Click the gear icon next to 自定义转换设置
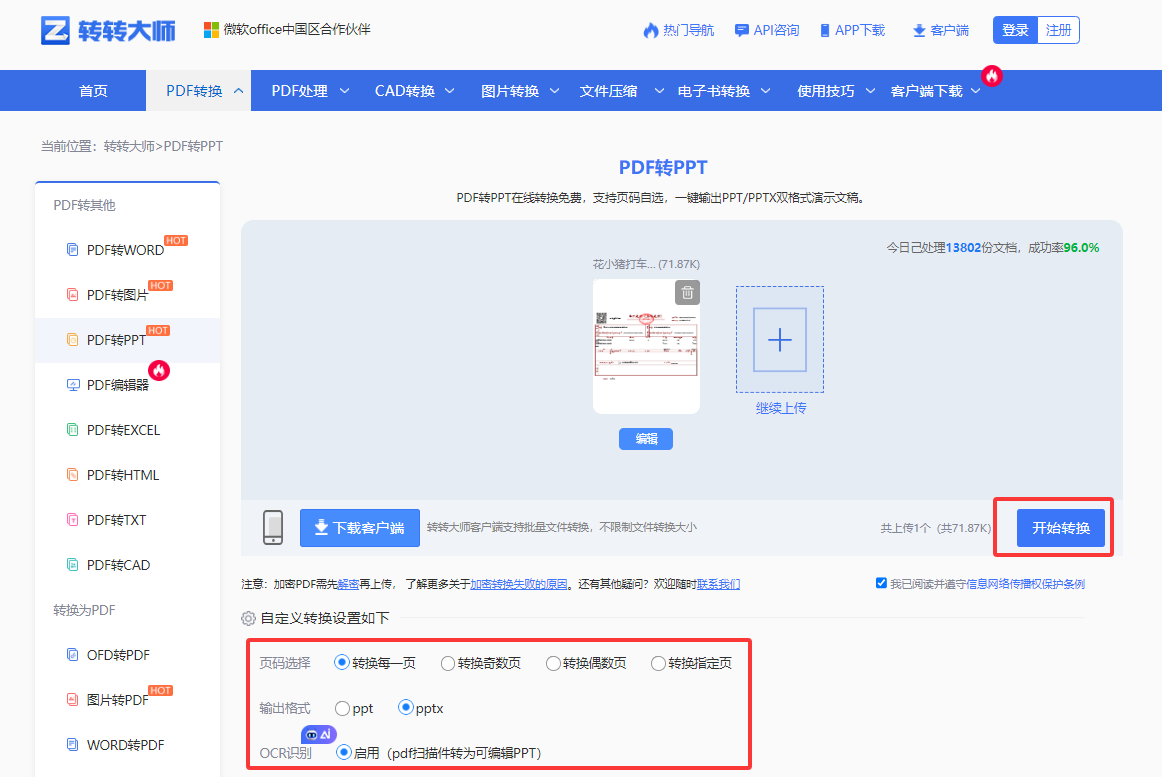Image resolution: width=1162 pixels, height=777 pixels. click(x=248, y=618)
